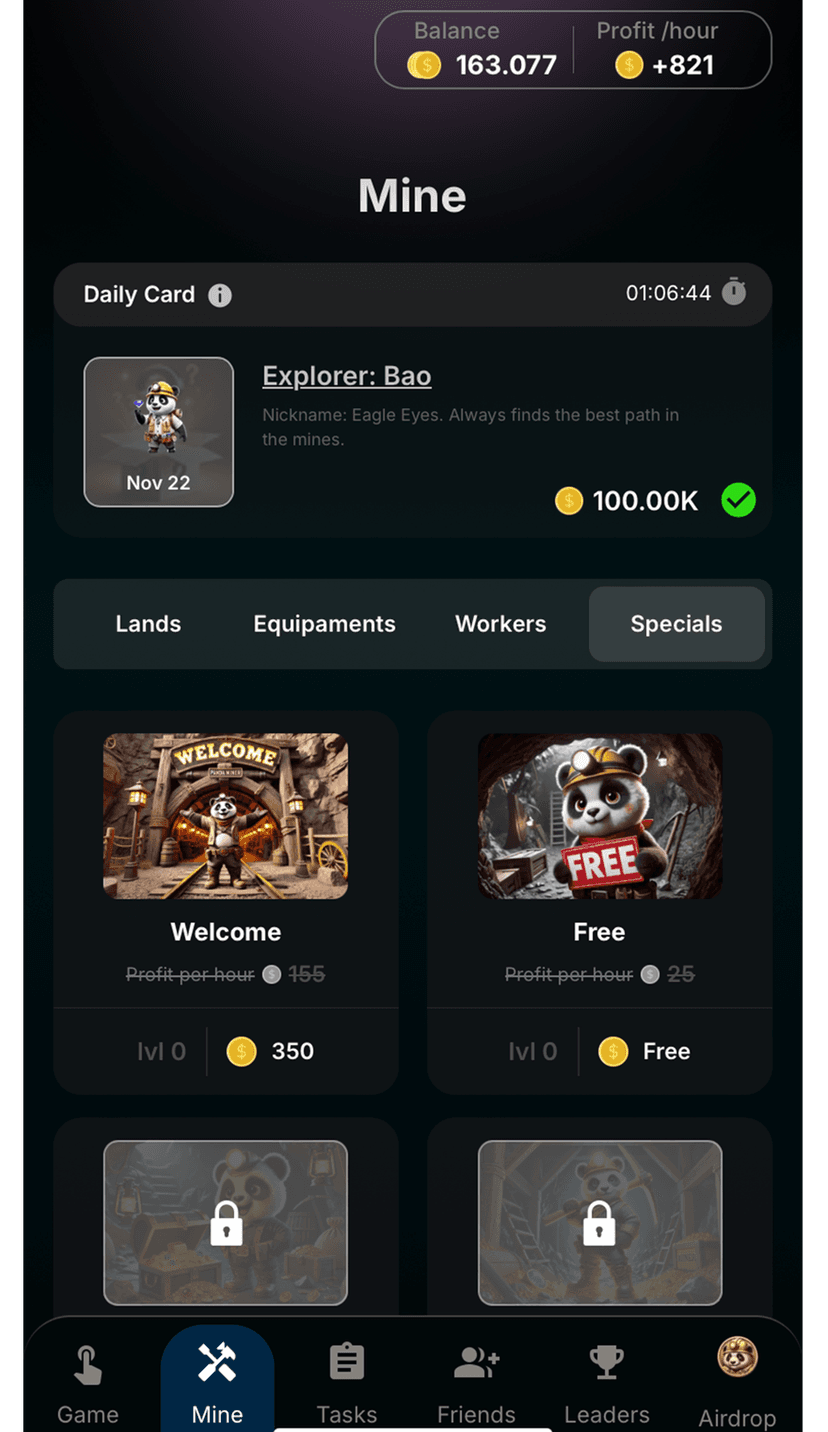Open the Explorer: Bao link

[x=347, y=376]
